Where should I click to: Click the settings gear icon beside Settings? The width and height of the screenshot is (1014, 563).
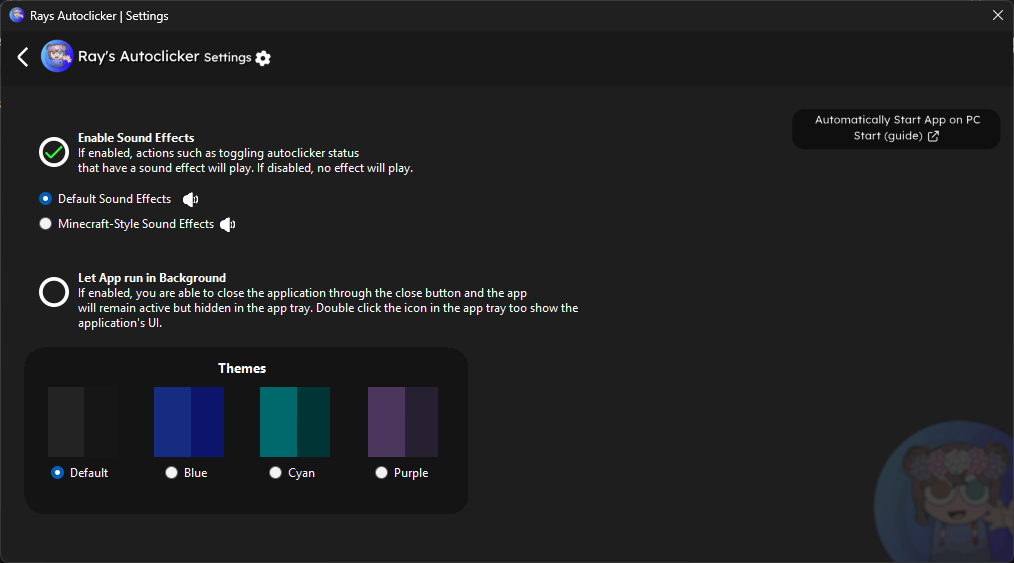pyautogui.click(x=263, y=58)
